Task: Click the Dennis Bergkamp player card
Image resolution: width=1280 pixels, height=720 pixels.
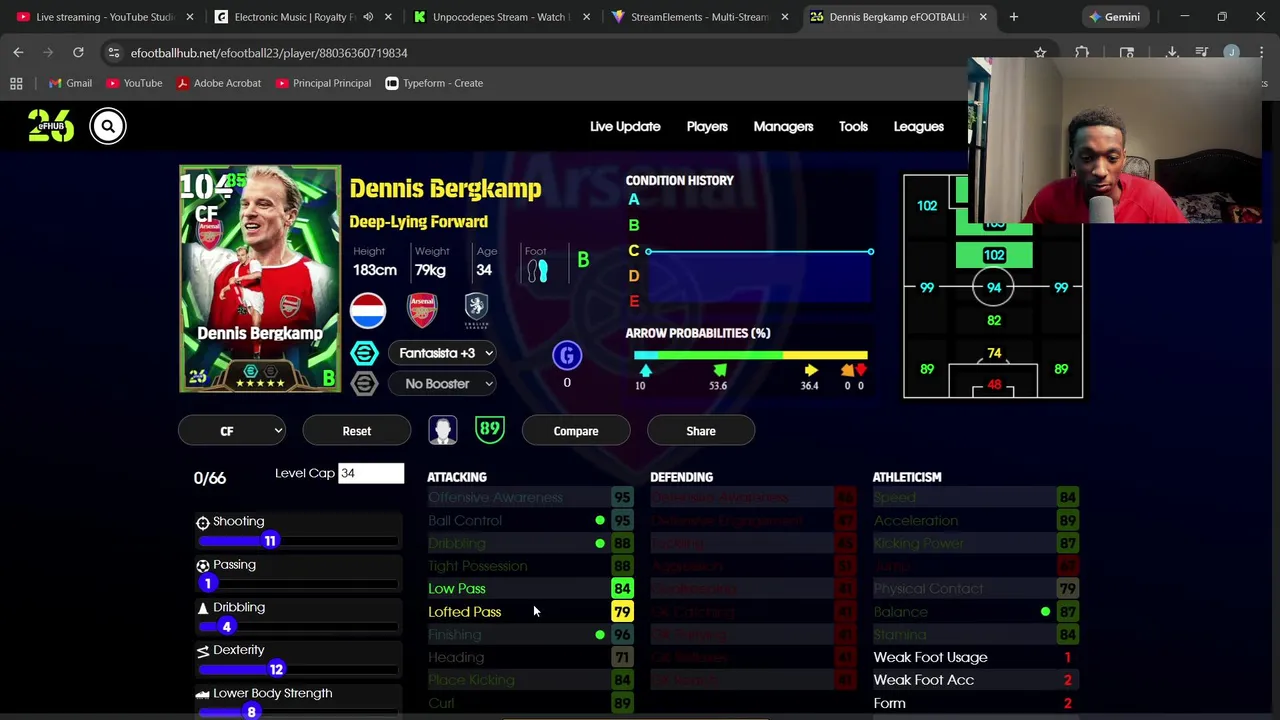Action: pos(260,279)
